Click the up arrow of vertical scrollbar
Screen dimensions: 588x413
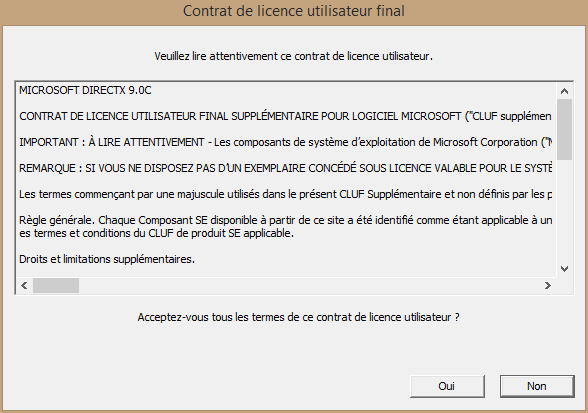point(564,91)
